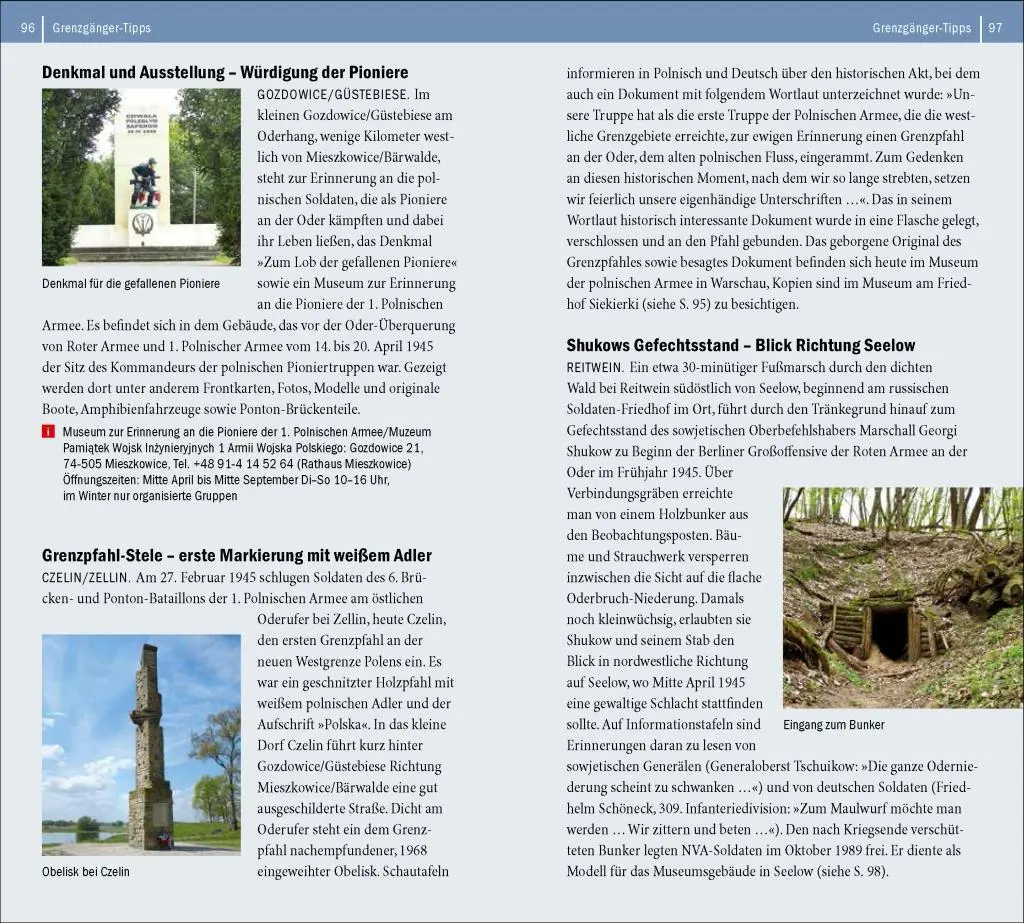Click heading Grenzpfahl-Stele – erste Markierung

click(x=237, y=556)
